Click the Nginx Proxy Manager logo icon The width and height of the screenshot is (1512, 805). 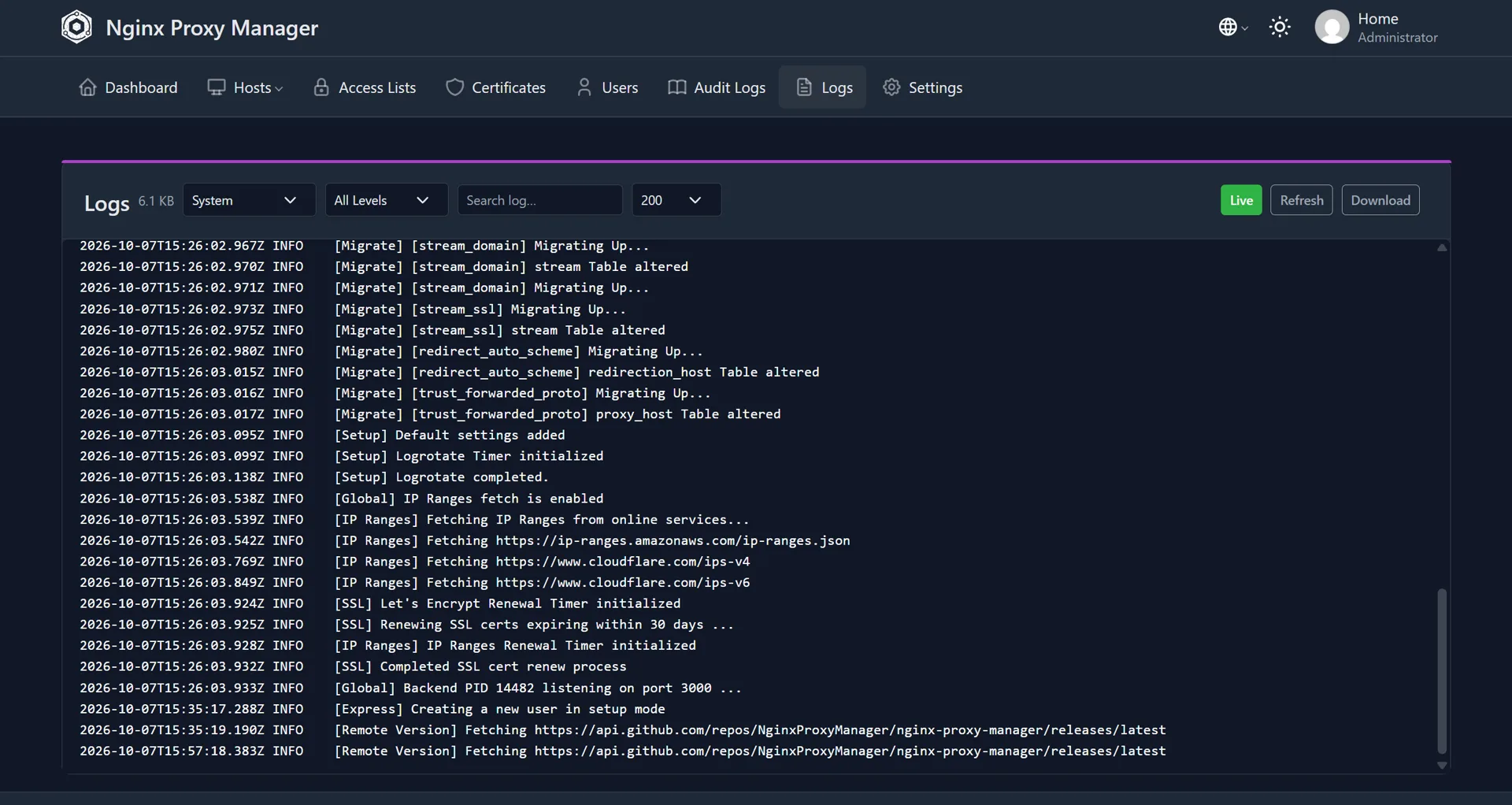[x=76, y=27]
